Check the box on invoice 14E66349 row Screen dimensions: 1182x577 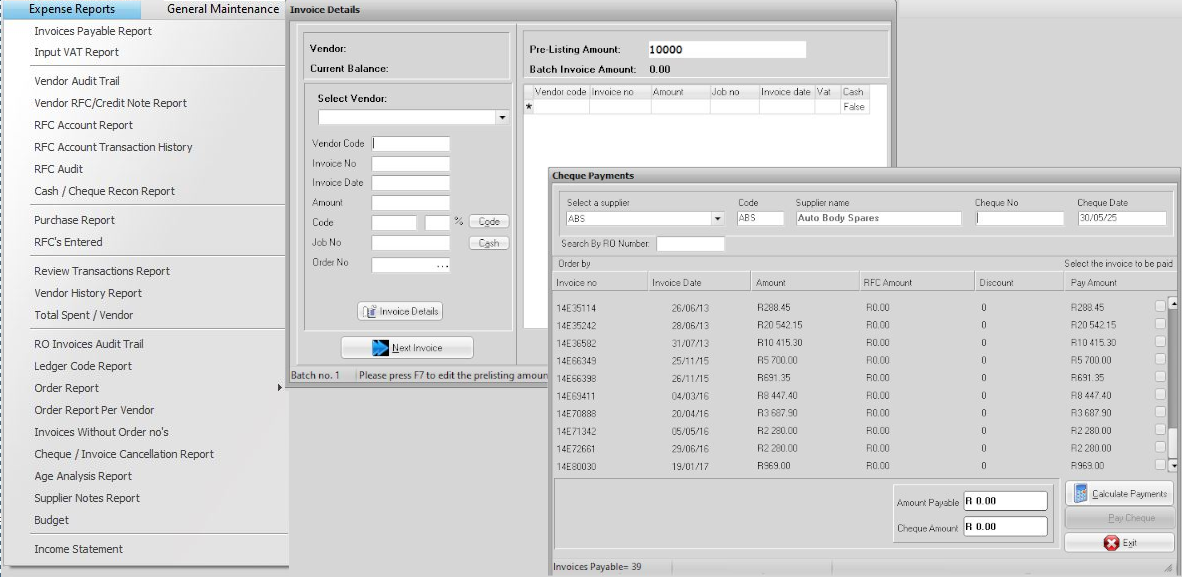pos(1160,359)
